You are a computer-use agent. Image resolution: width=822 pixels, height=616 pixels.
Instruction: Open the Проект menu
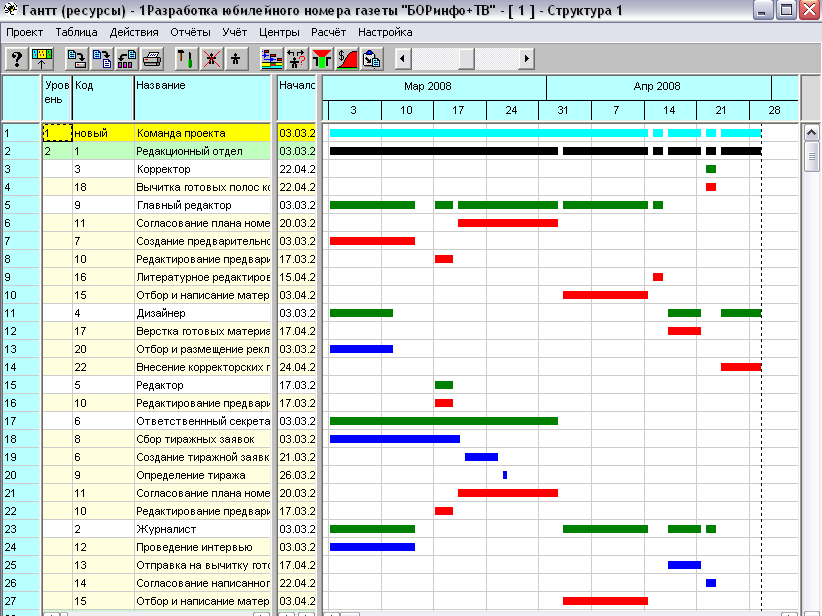click(x=25, y=32)
